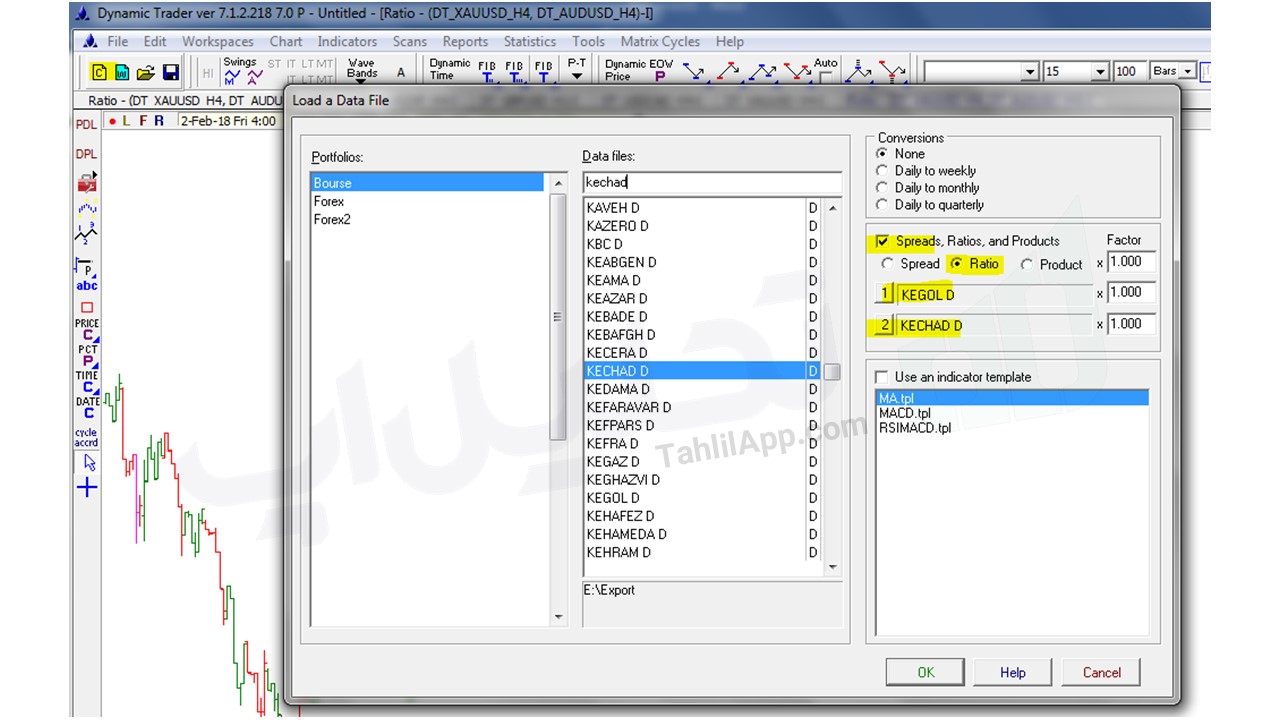Select the numbered wave label tool
Image resolution: width=1280 pixels, height=720 pixels.
click(x=87, y=235)
